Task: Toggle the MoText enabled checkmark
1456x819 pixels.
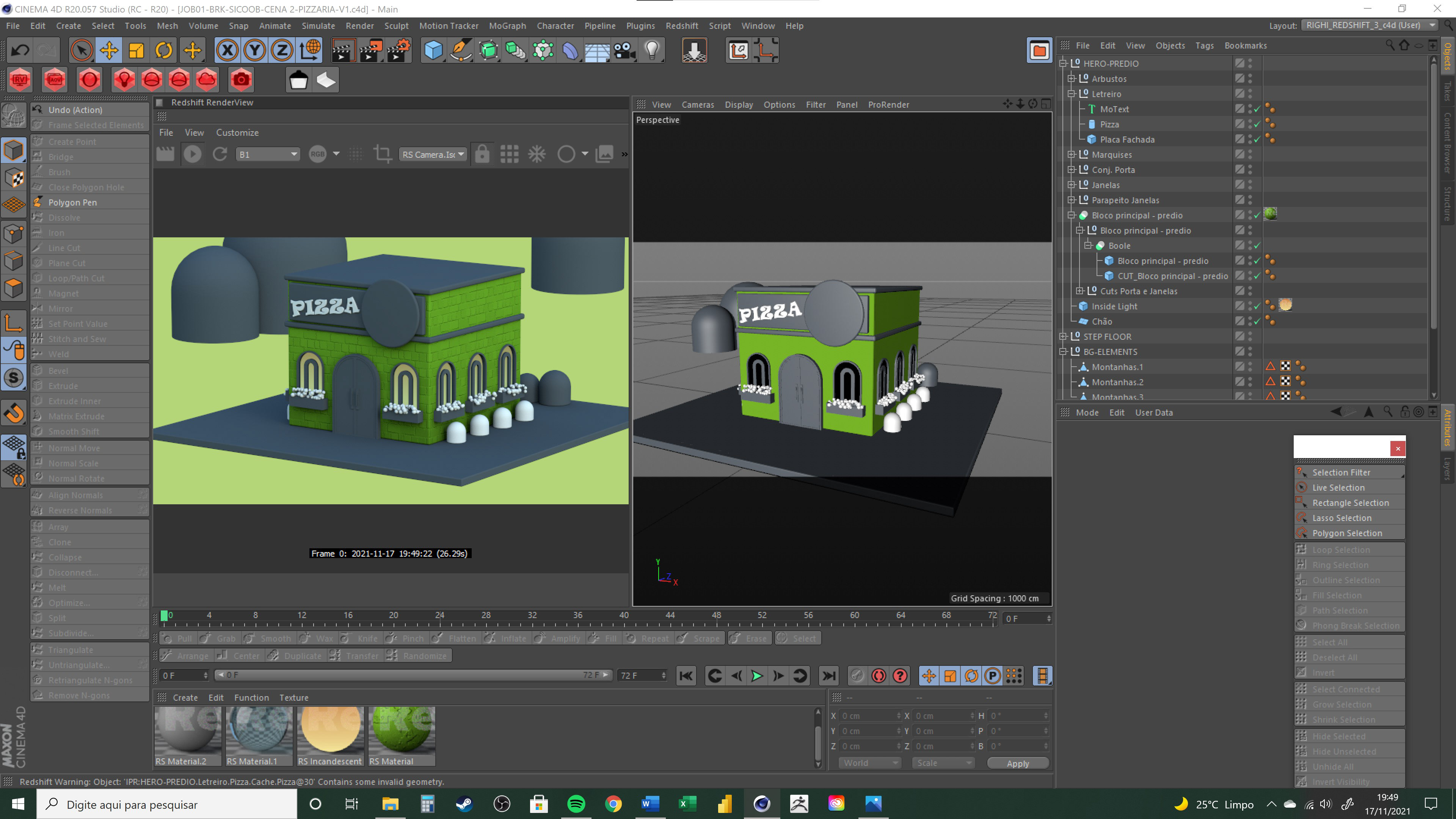Action: point(1257,109)
